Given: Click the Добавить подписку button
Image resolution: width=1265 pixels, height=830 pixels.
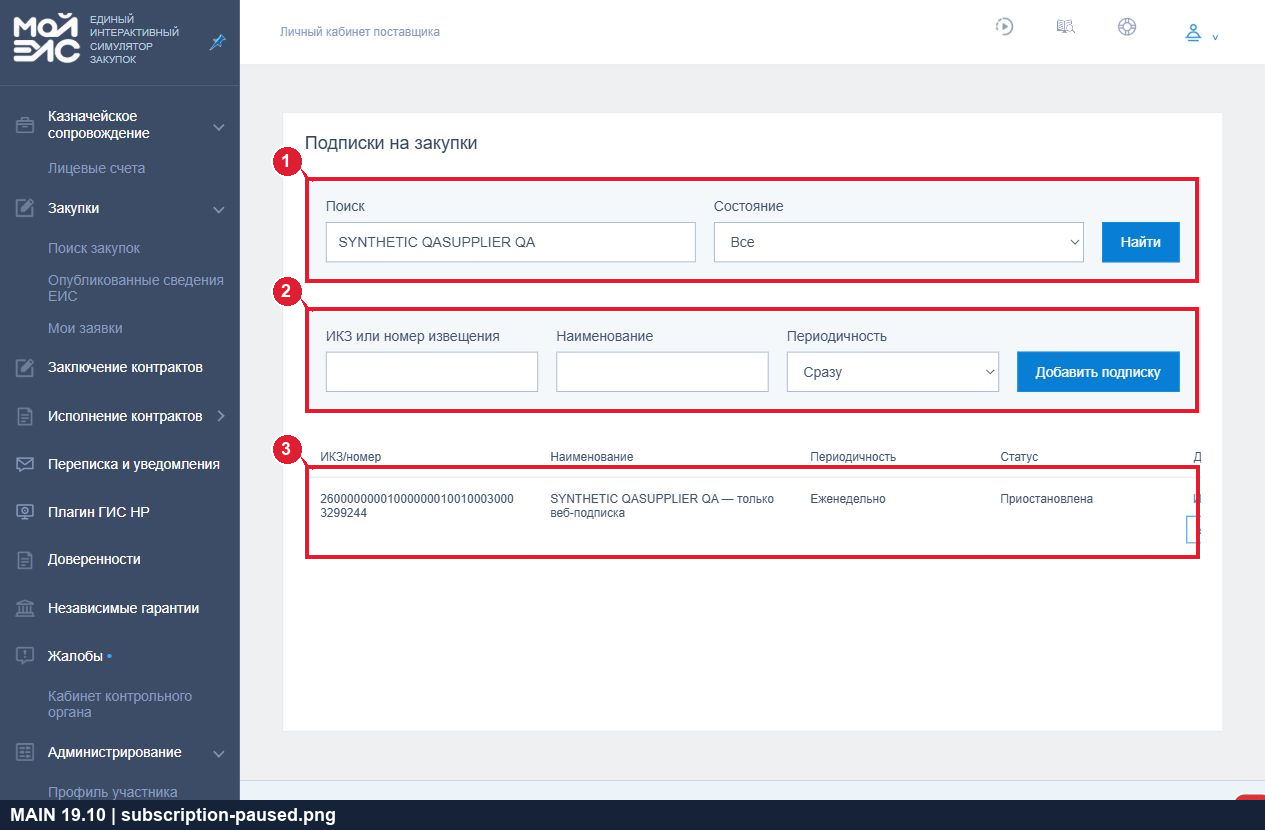Looking at the screenshot, I should 1098,372.
